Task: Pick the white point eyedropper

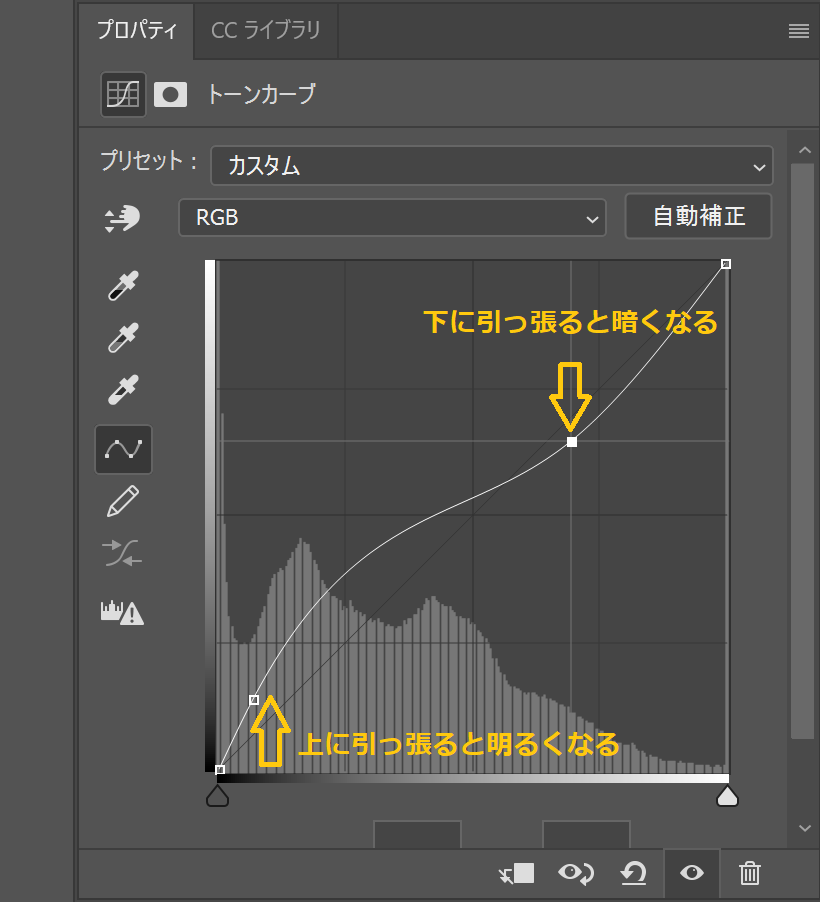Action: tap(123, 389)
